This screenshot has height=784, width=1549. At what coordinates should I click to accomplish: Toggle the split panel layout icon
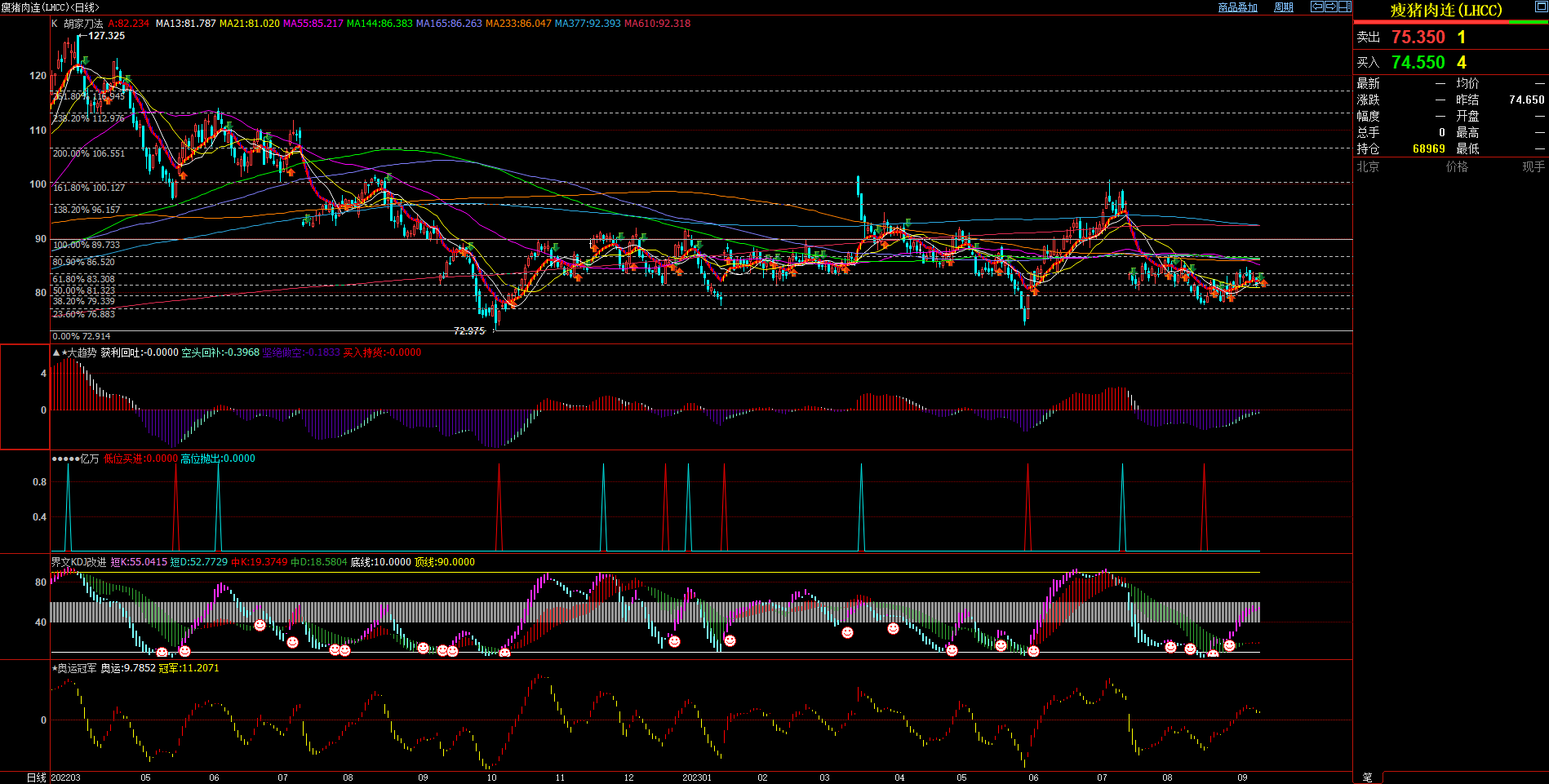tap(1345, 7)
